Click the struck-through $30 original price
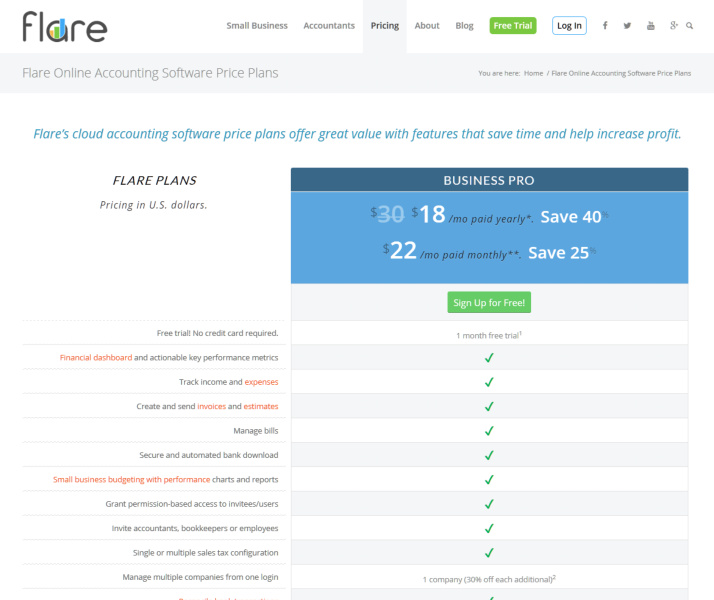714x600 pixels. [387, 214]
